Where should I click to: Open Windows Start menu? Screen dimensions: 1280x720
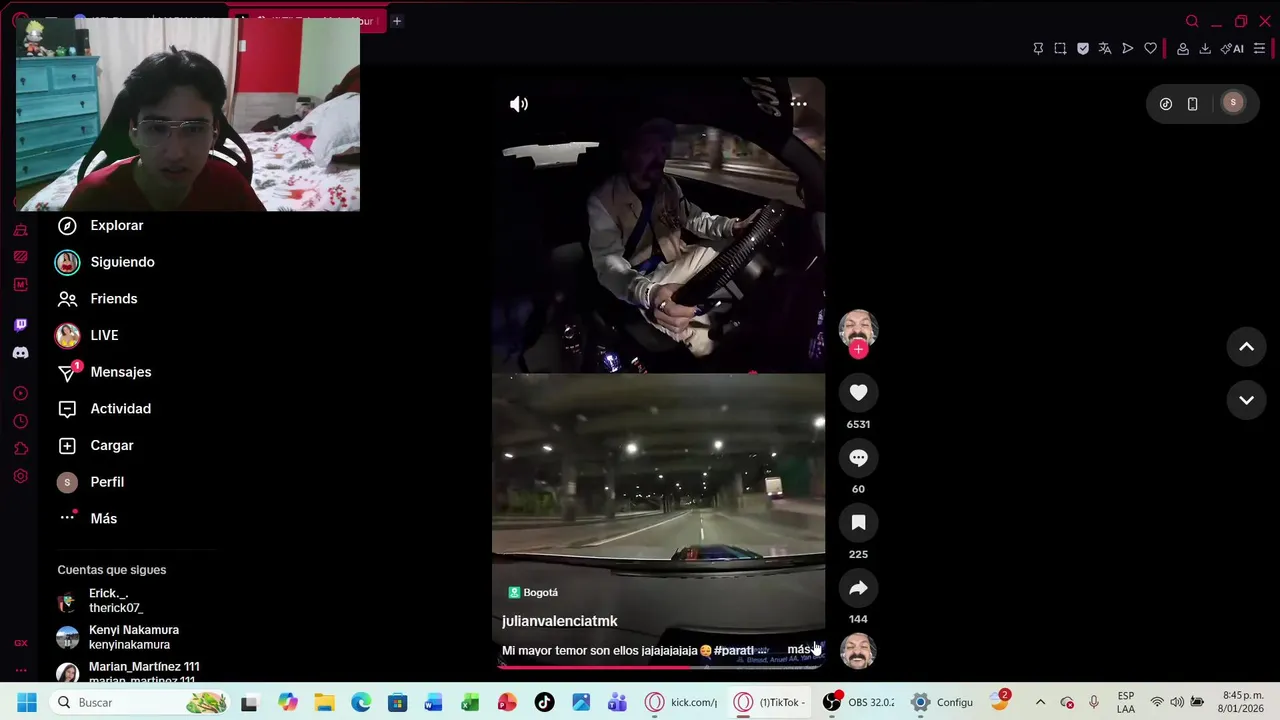click(27, 703)
